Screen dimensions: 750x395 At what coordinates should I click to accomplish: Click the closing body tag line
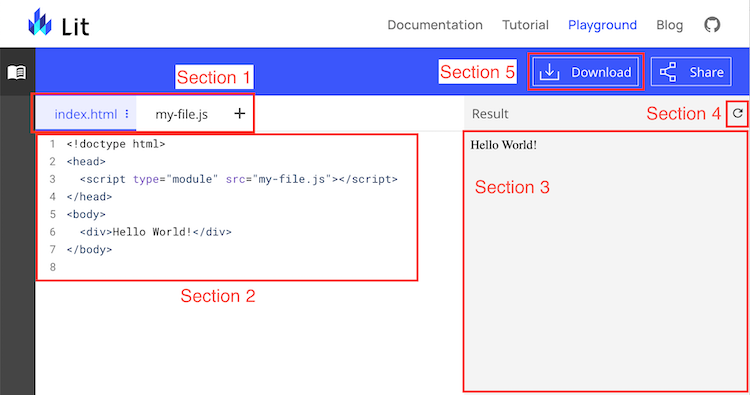tap(89, 249)
